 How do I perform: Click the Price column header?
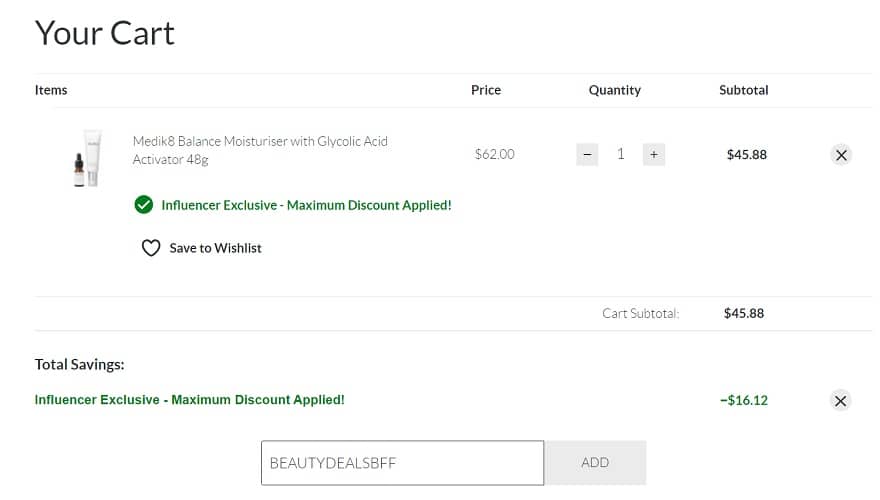point(486,90)
